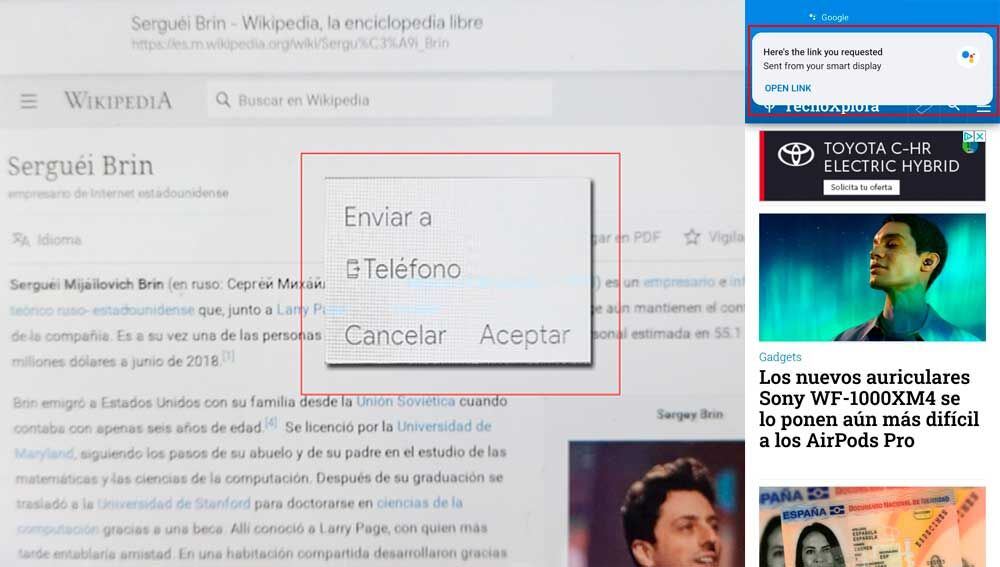Tap the Here's the link you requested text
This screenshot has width=1000, height=567.
click(823, 52)
